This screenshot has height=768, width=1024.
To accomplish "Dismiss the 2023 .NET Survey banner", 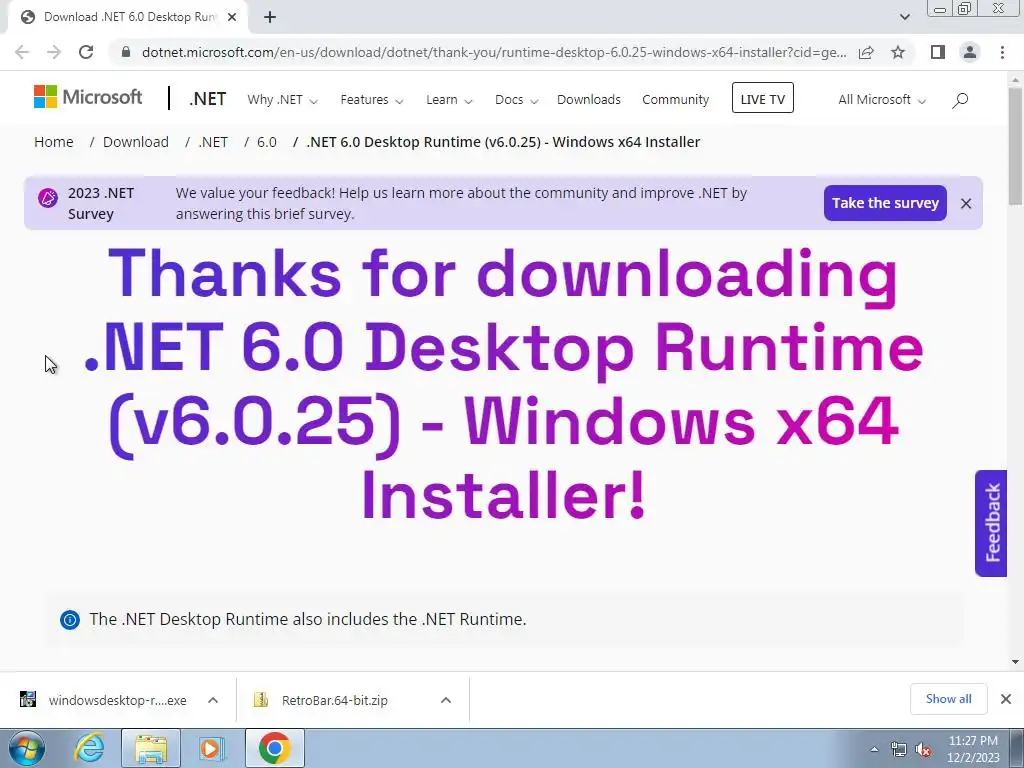I will click(967, 204).
